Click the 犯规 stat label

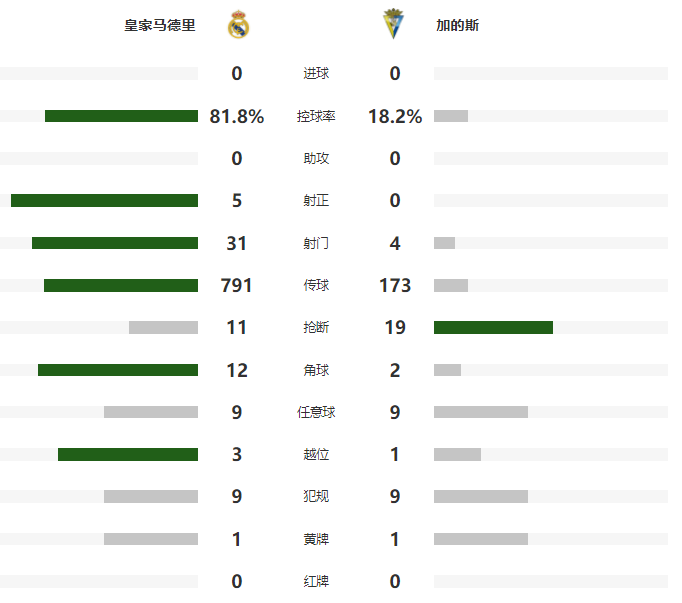tap(316, 496)
